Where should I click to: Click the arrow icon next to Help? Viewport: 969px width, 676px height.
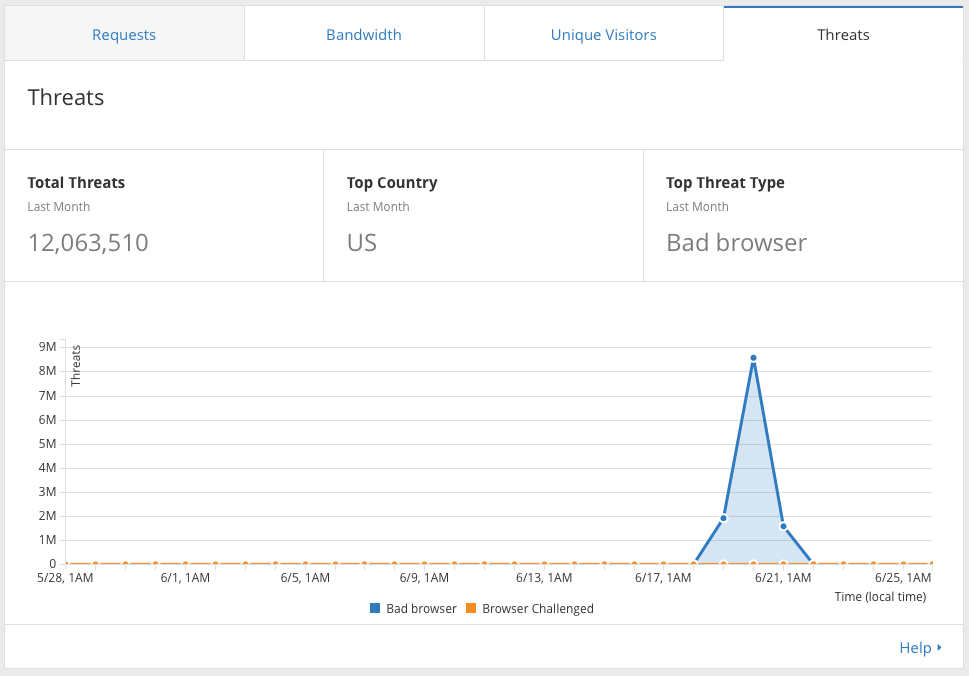click(939, 648)
